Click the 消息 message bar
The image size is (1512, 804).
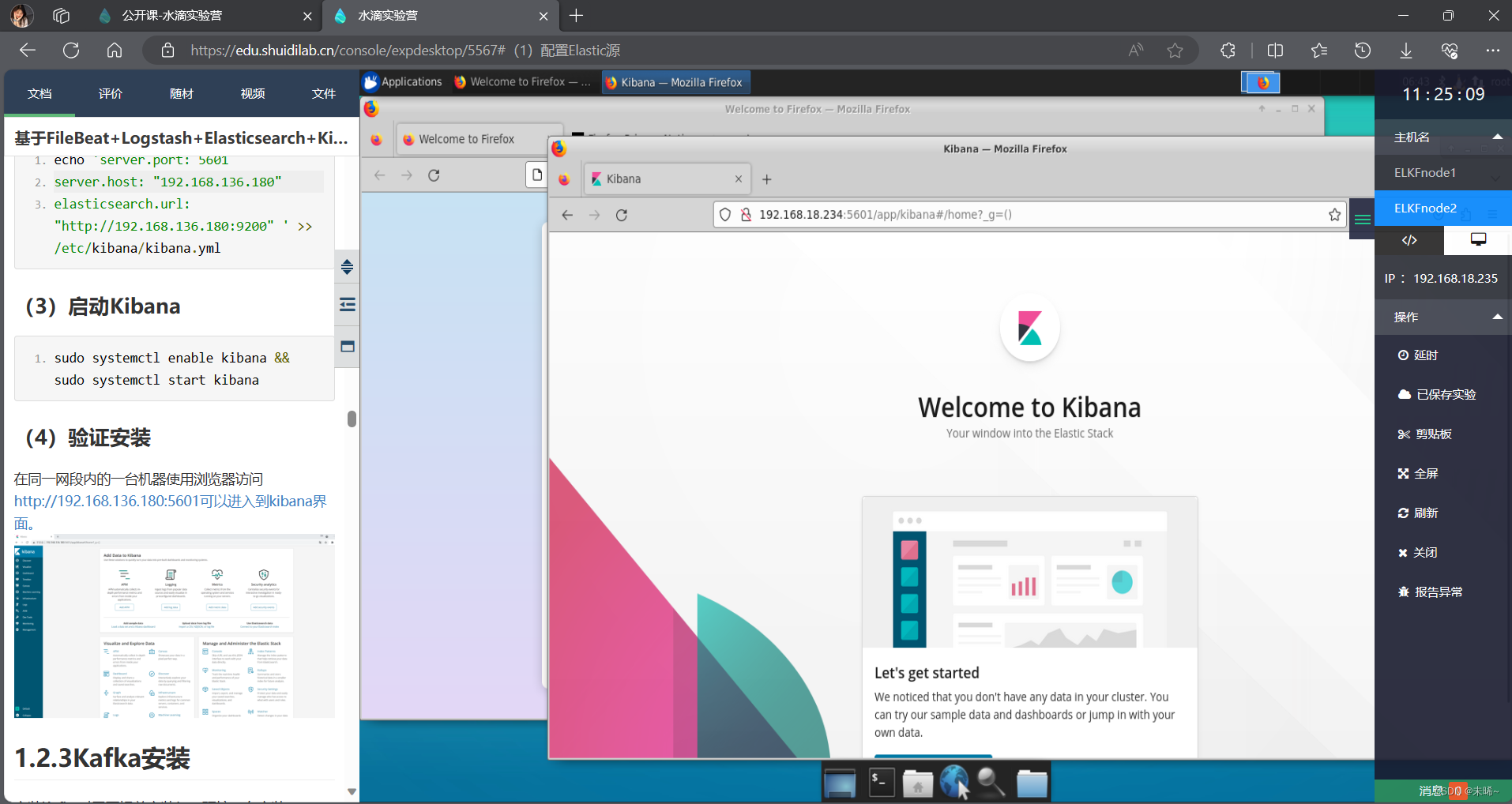1443,791
